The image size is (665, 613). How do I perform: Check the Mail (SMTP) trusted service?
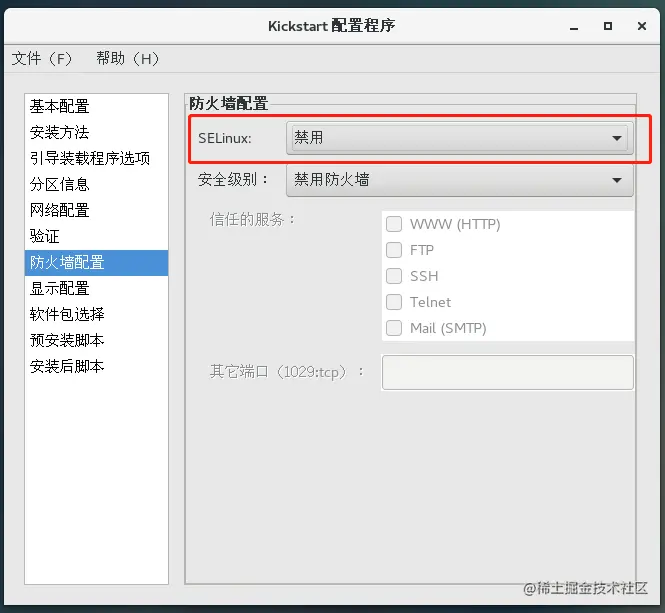coord(394,328)
